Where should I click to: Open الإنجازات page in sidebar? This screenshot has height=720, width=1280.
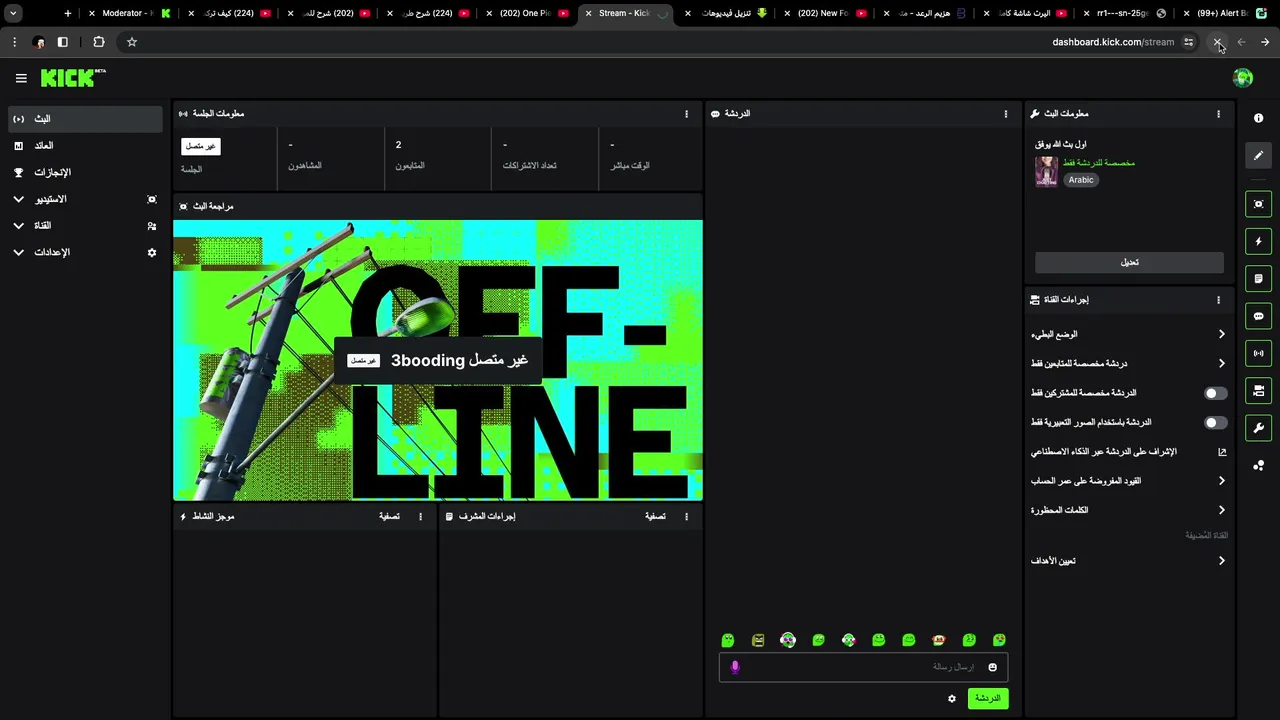[x=85, y=172]
